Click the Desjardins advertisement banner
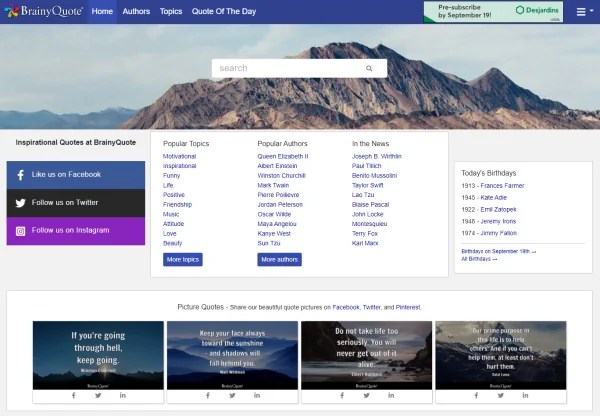The image size is (600, 416). click(493, 11)
